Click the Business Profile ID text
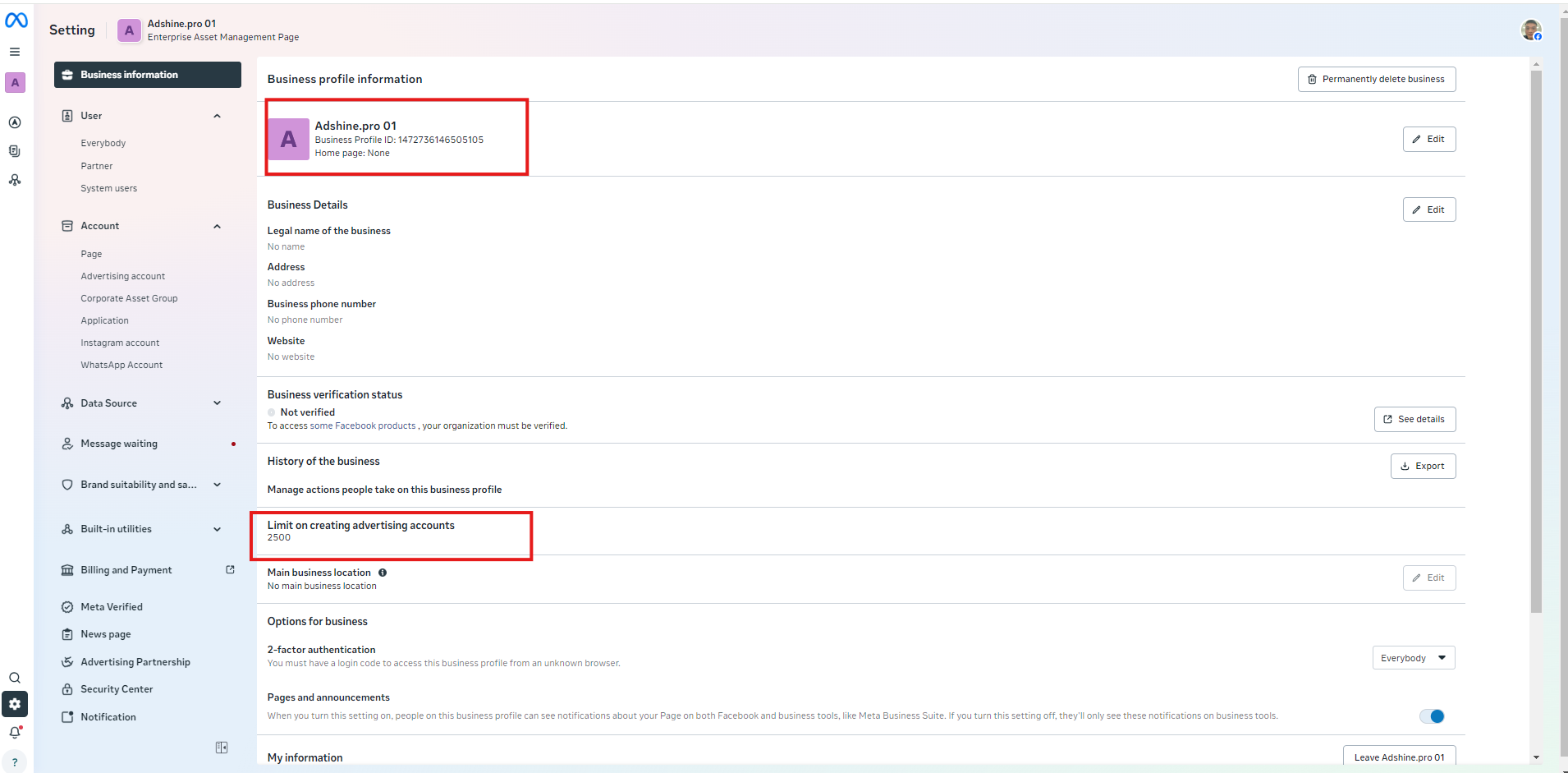The height and width of the screenshot is (773, 1568). pos(399,140)
